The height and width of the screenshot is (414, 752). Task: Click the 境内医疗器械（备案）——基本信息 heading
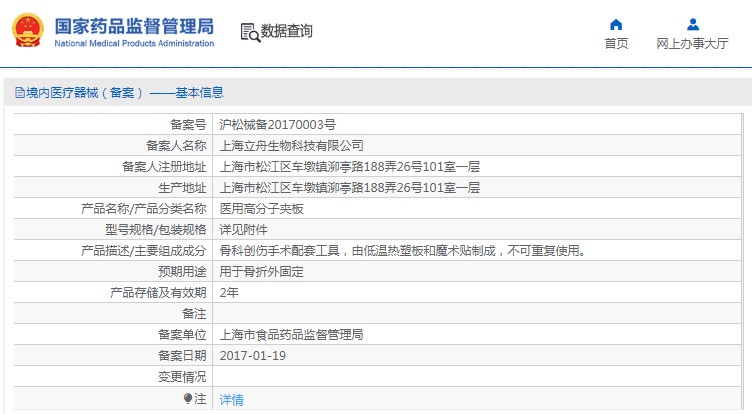click(125, 93)
